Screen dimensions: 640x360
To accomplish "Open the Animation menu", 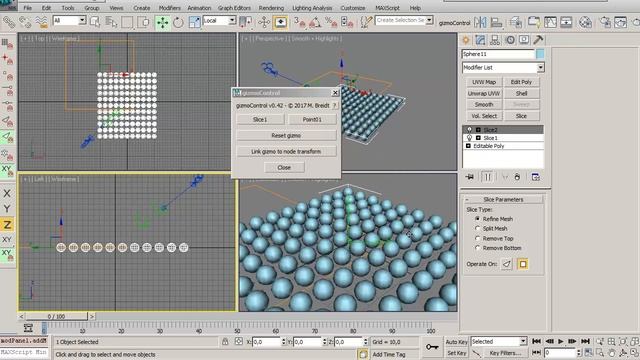I will [199, 8].
